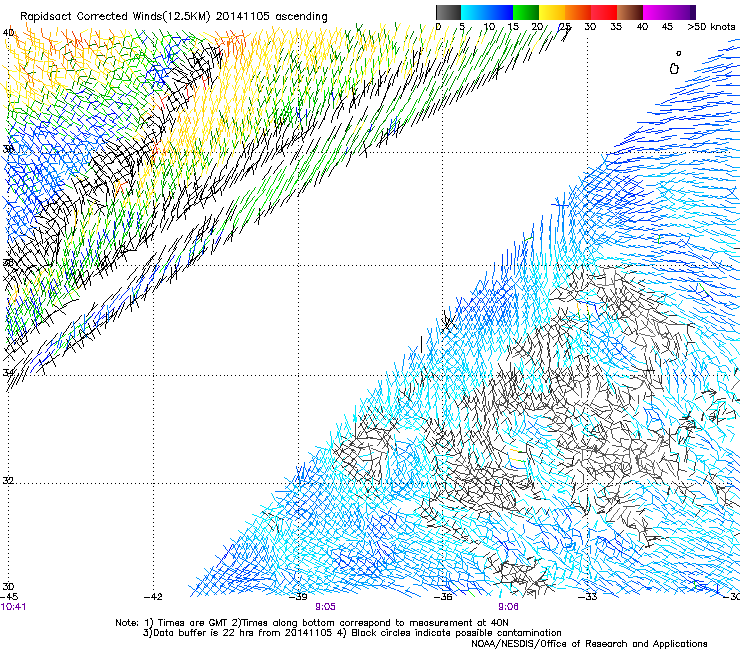This screenshot has height=650, width=740.
Task: Click the "35" label under the color bar
Action: [x=616, y=26]
